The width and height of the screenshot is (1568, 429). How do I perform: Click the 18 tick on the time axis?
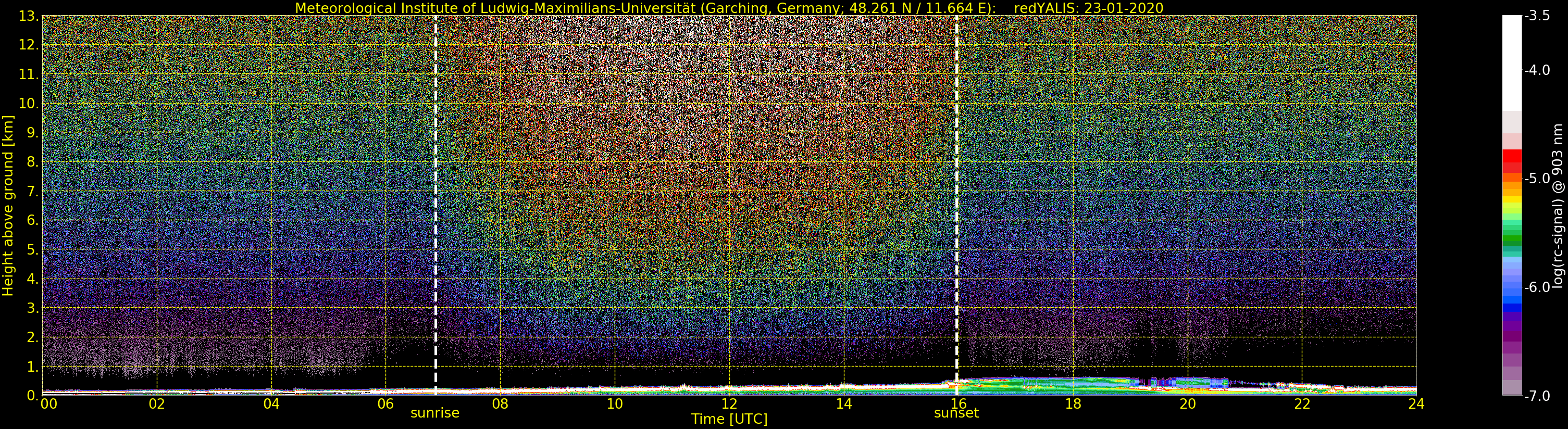(x=1073, y=403)
